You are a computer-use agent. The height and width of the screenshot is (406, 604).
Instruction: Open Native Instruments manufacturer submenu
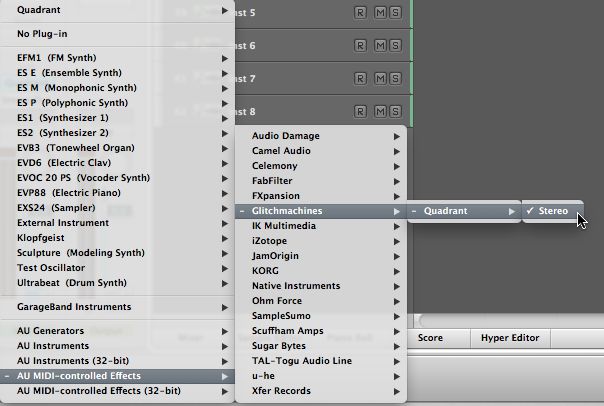click(321, 286)
